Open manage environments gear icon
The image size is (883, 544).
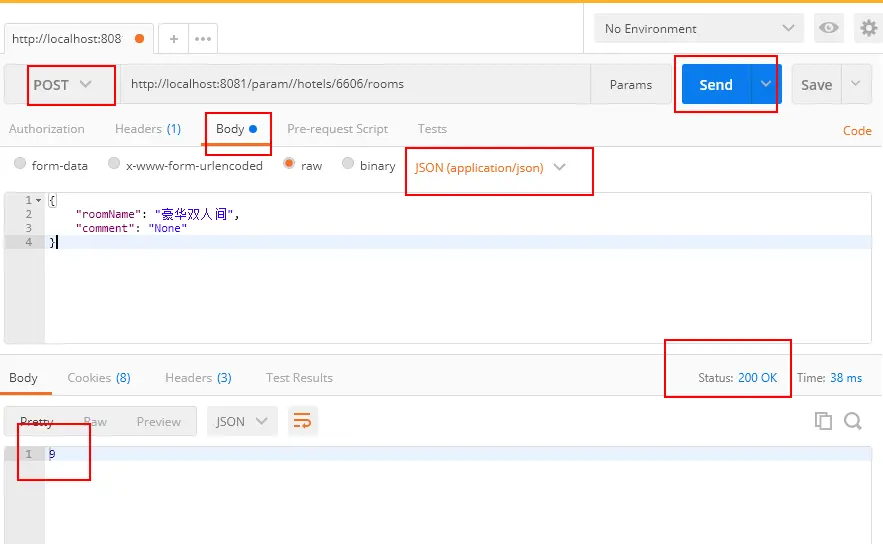pos(868,28)
